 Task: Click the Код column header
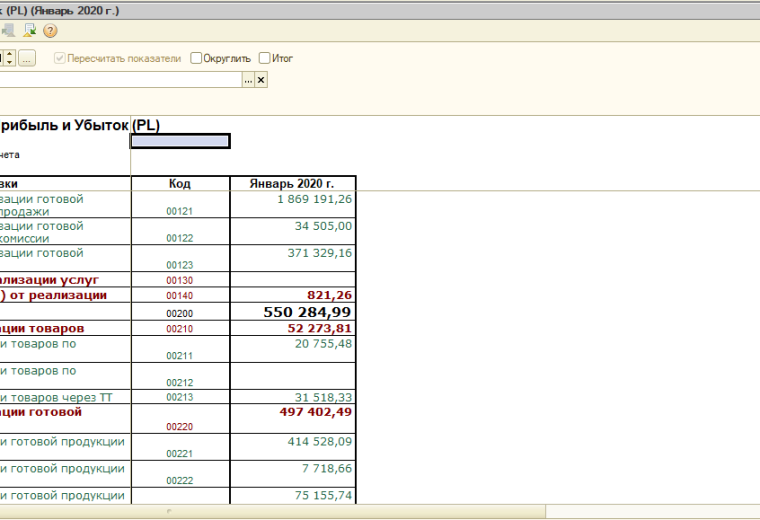(x=180, y=184)
